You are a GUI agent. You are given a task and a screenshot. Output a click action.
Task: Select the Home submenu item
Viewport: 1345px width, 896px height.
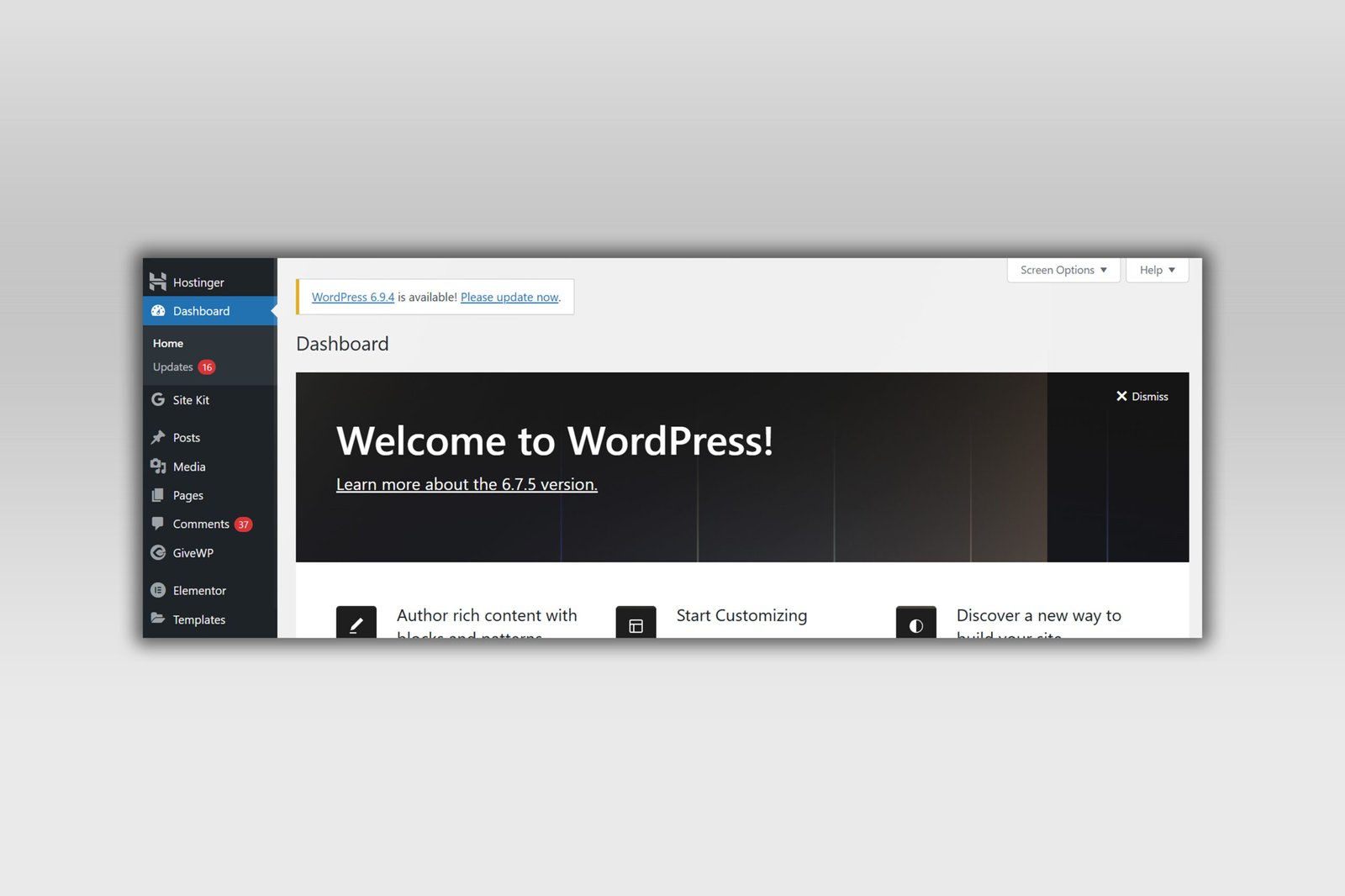(168, 343)
